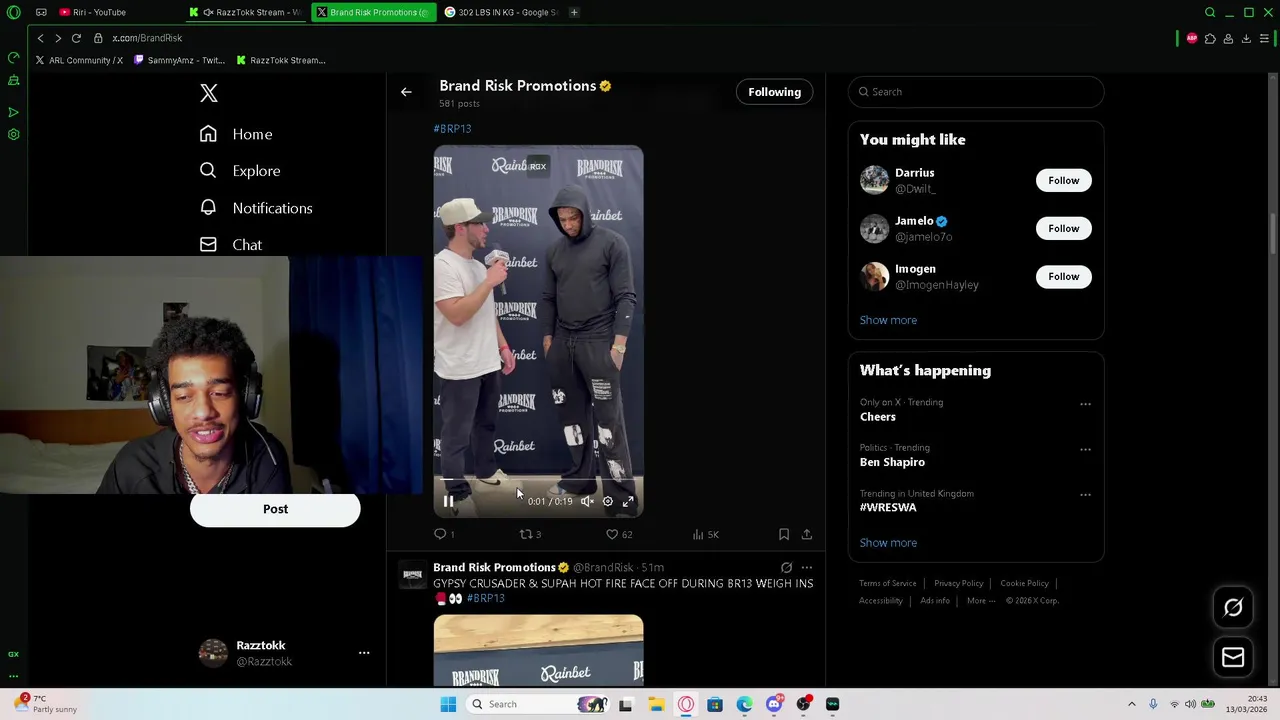Screen dimensions: 1280x720
Task: Click the Adblock Plus extension
Action: point(1192,38)
